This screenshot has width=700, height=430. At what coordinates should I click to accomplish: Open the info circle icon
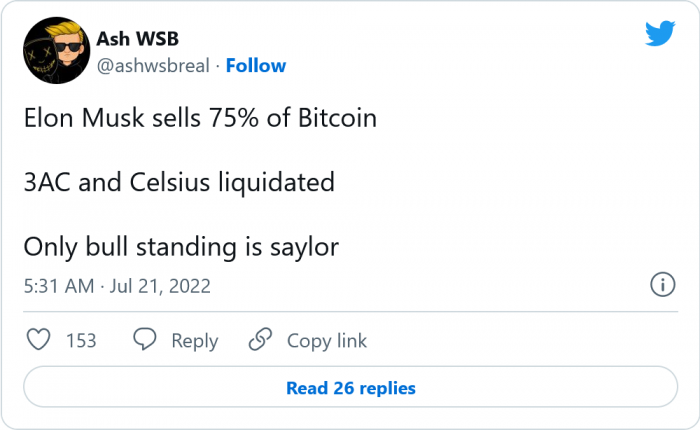(662, 285)
